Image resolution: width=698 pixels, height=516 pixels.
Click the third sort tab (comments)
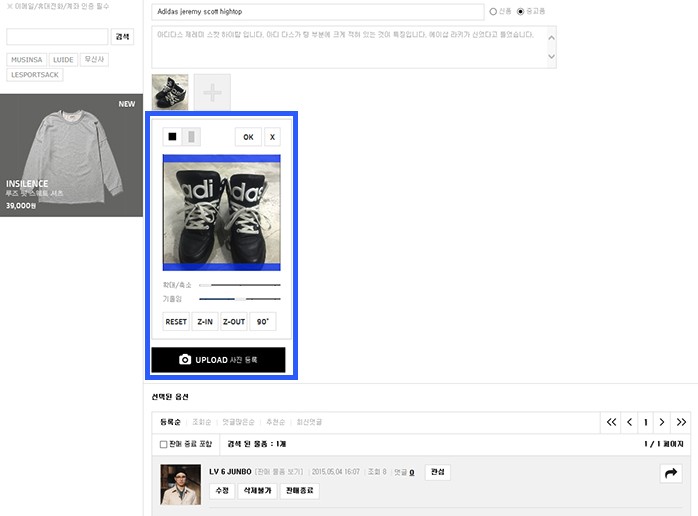pos(239,422)
